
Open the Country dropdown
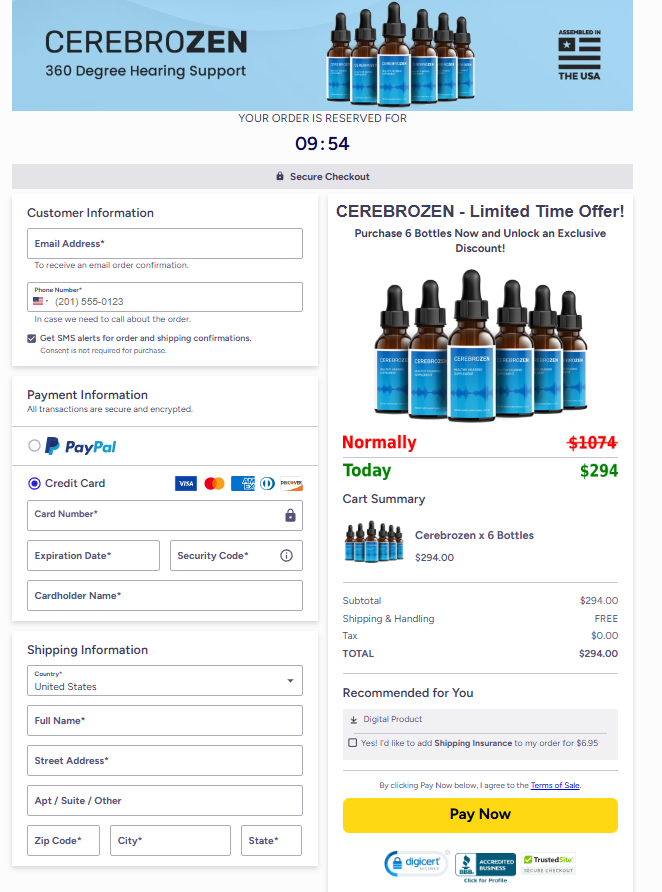[165, 681]
